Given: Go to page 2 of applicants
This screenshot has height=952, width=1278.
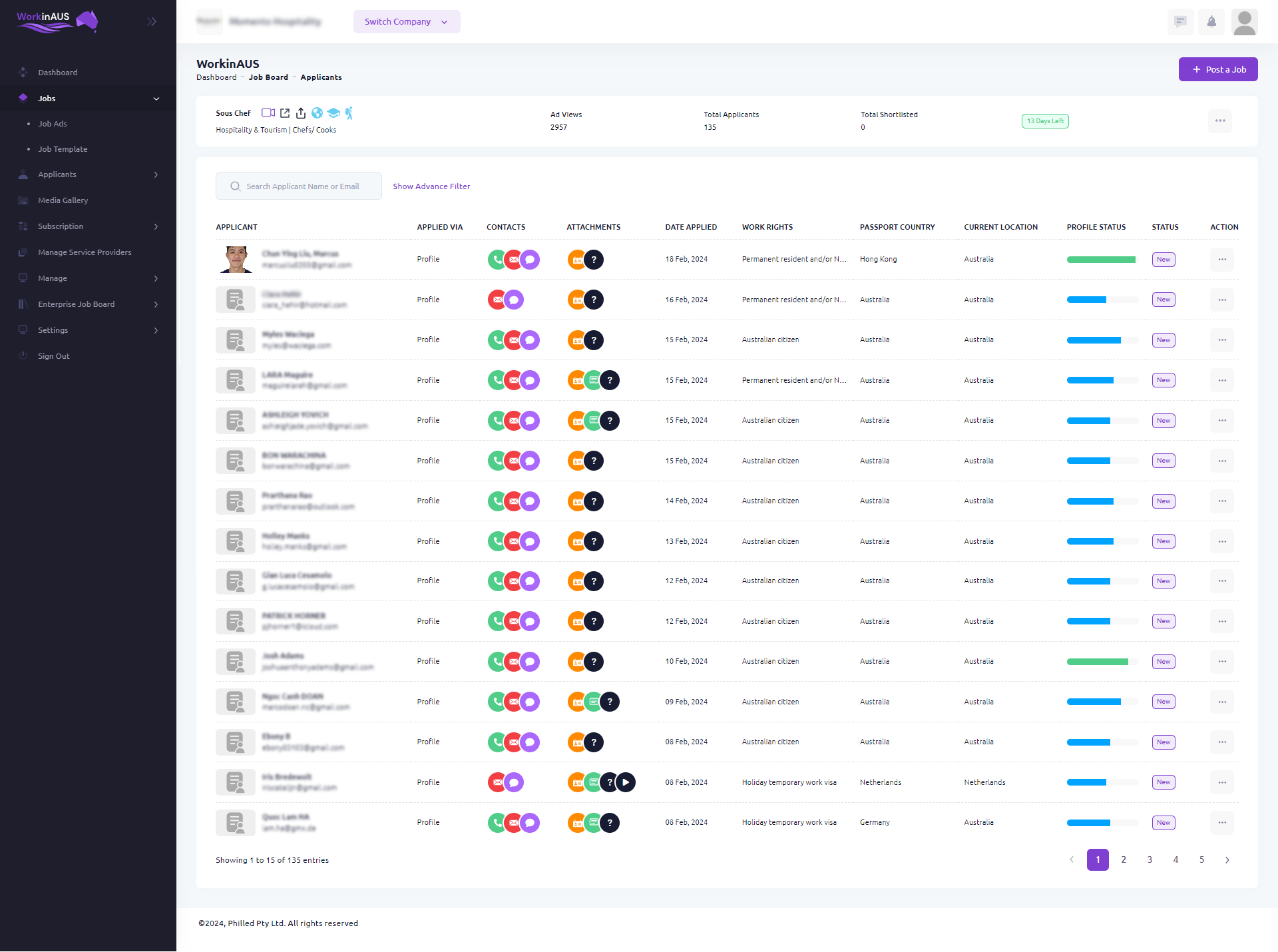Looking at the screenshot, I should click(1124, 859).
